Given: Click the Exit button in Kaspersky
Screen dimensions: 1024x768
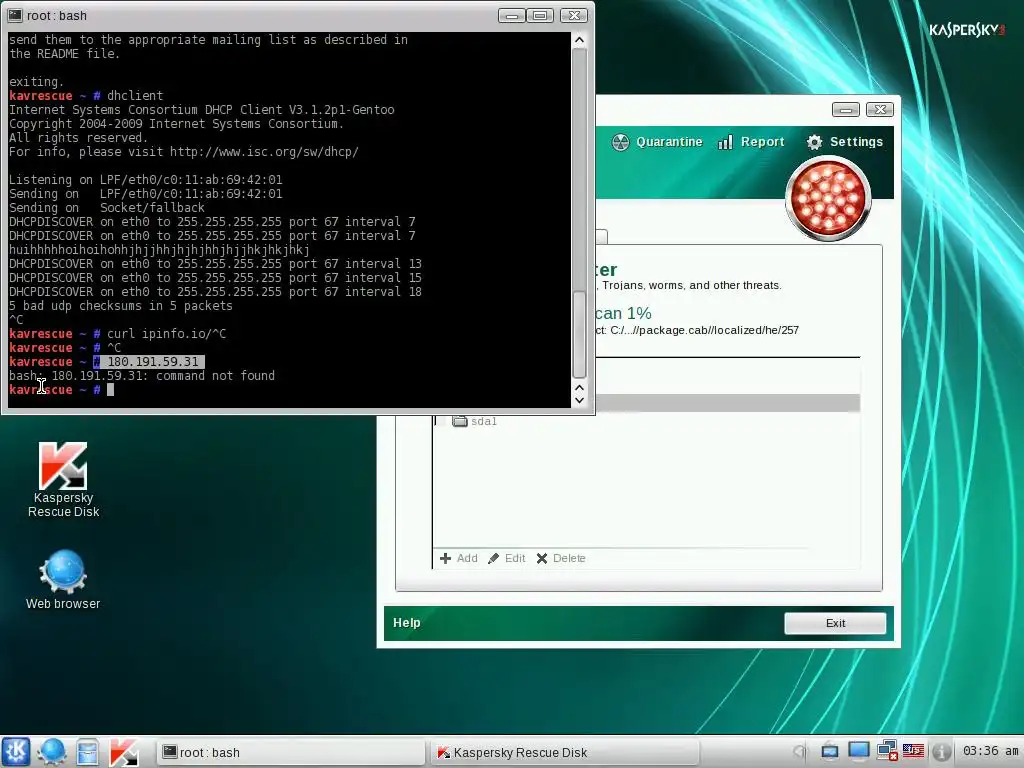Looking at the screenshot, I should click(x=835, y=623).
